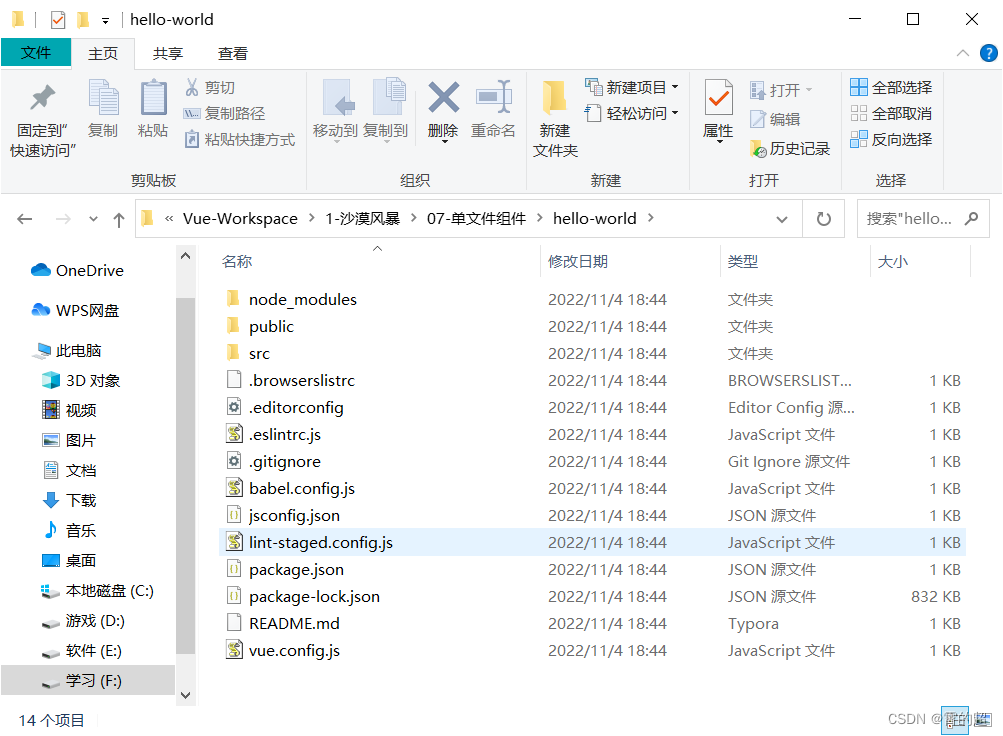Click the Paste clipboard icon
Image resolution: width=1003 pixels, height=736 pixels.
[154, 97]
